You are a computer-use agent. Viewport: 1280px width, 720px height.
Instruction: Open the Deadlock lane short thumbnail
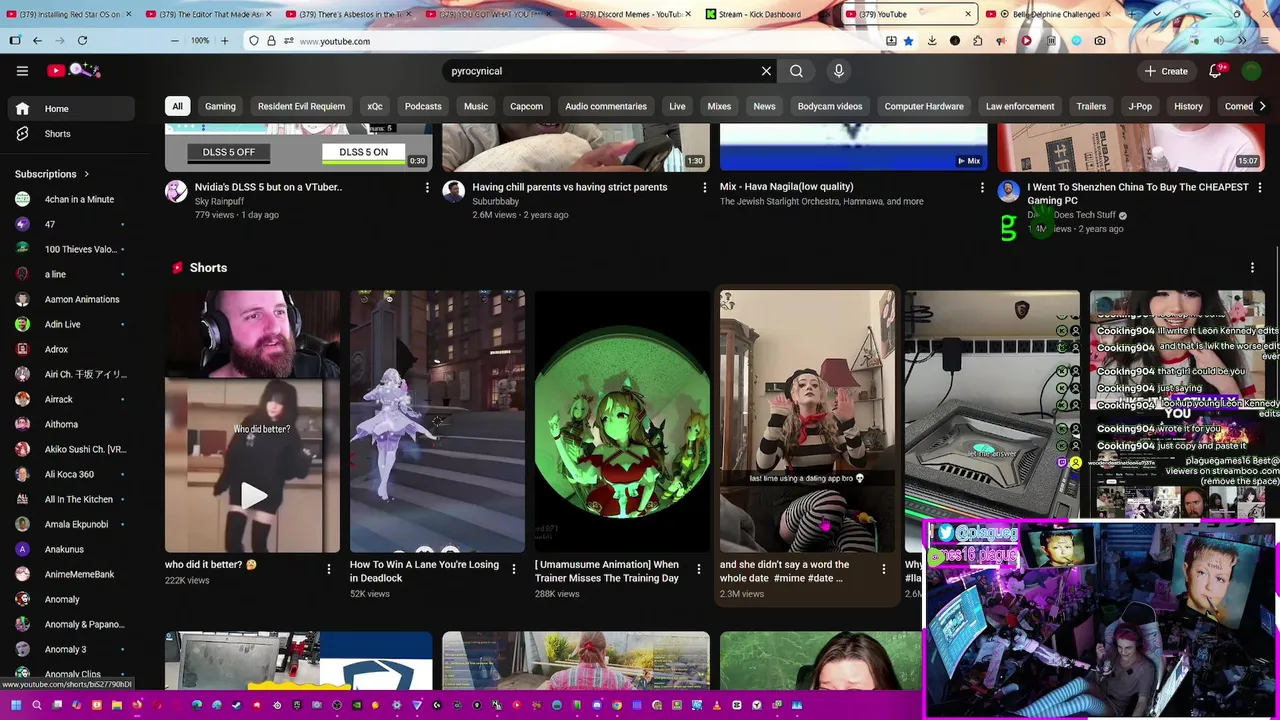[437, 421]
